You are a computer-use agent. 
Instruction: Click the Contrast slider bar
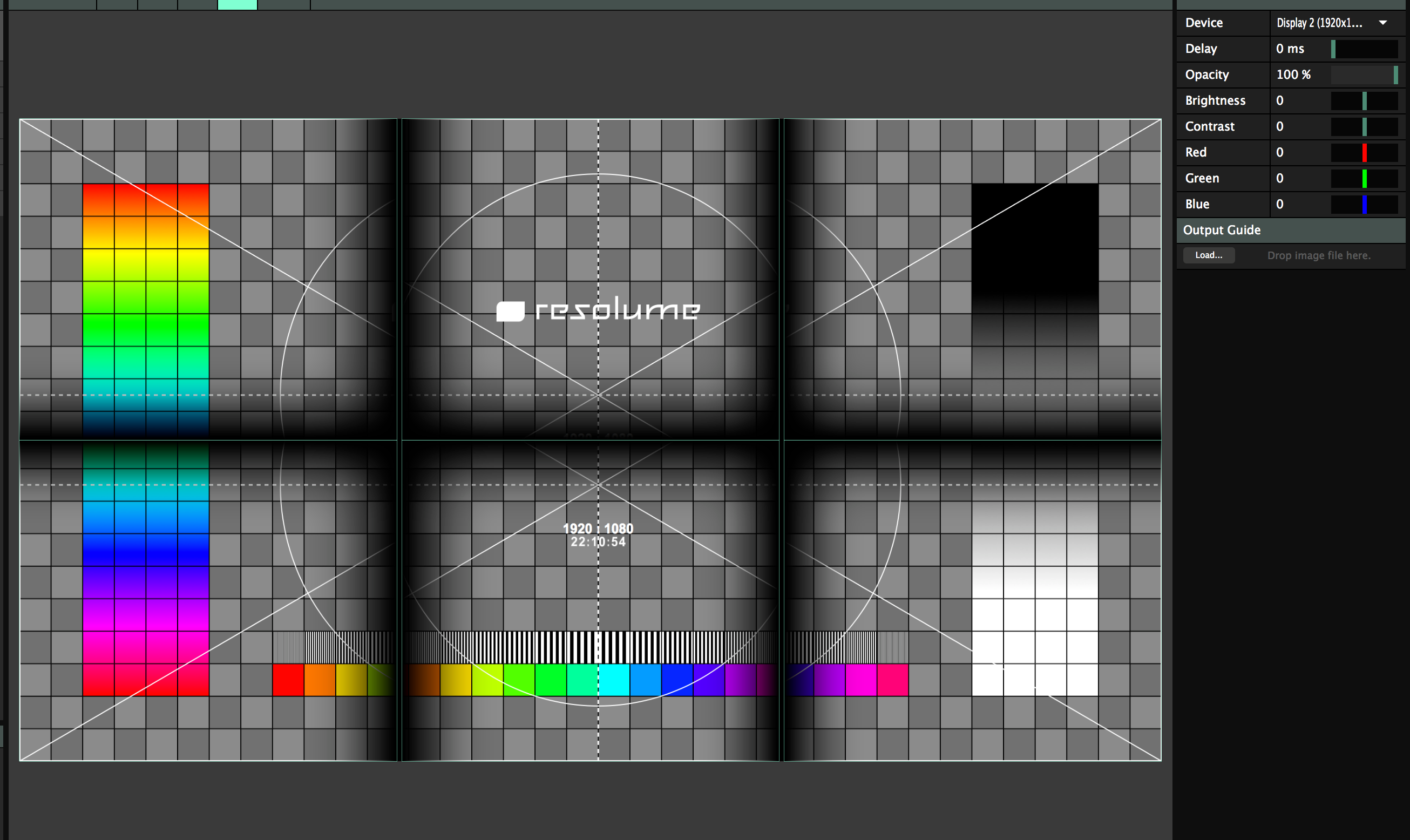1364,127
